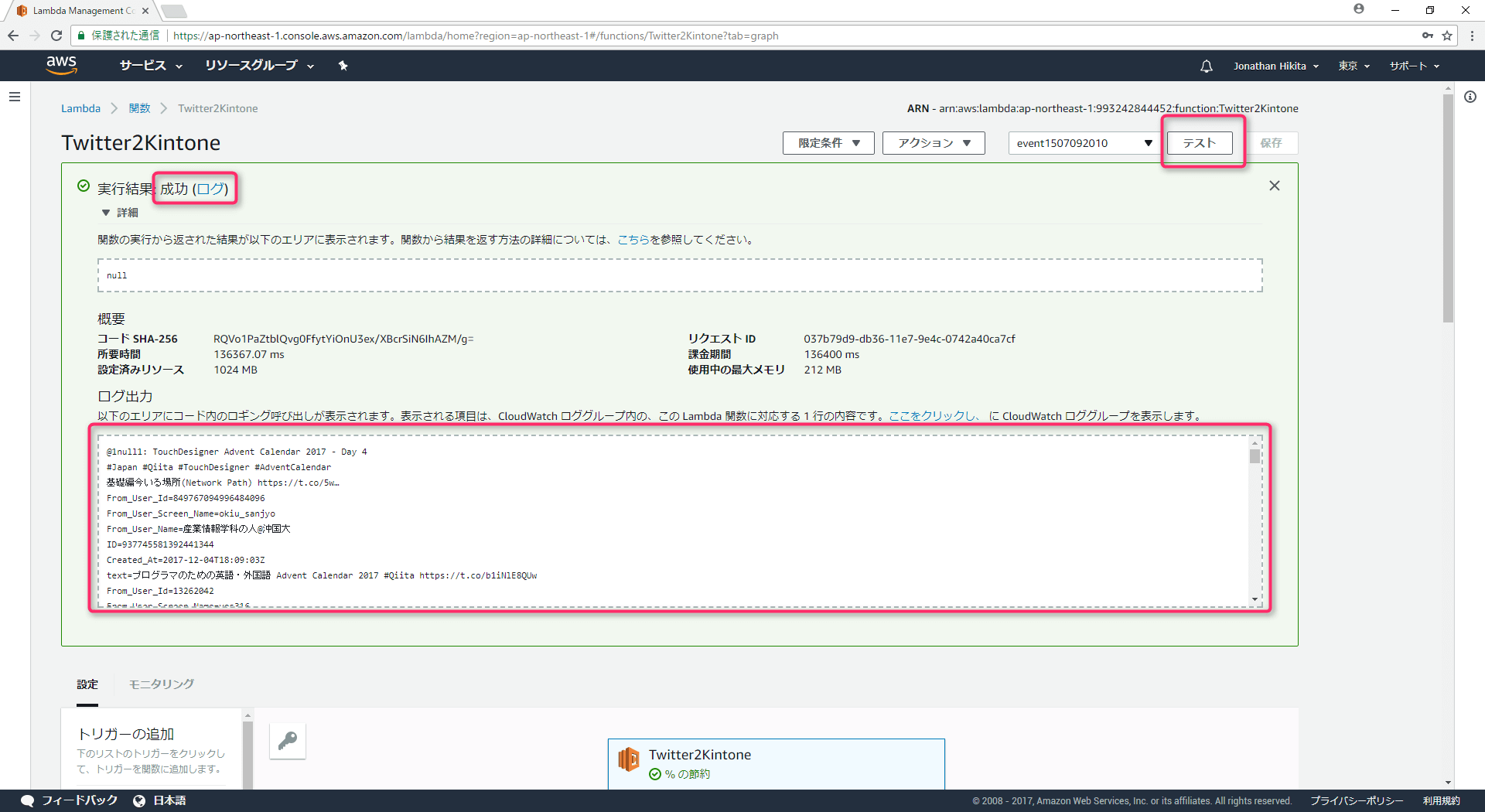
Task: Click the トリガーの追加 panel heading
Action: pyautogui.click(x=125, y=734)
